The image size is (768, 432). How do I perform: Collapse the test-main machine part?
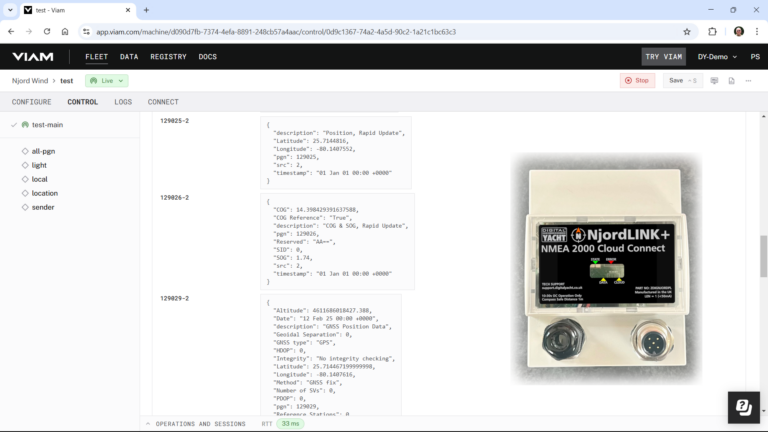tap(14, 125)
